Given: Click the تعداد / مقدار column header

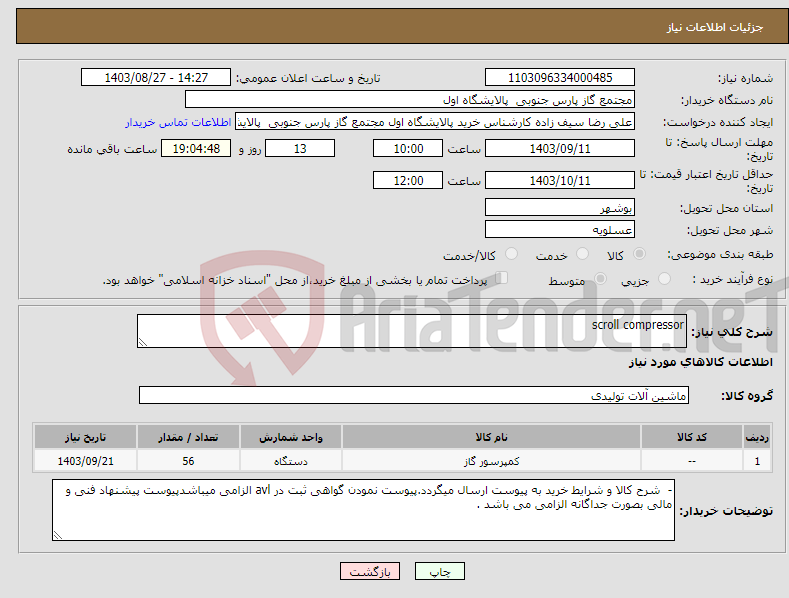Looking at the screenshot, I should pos(188,437).
